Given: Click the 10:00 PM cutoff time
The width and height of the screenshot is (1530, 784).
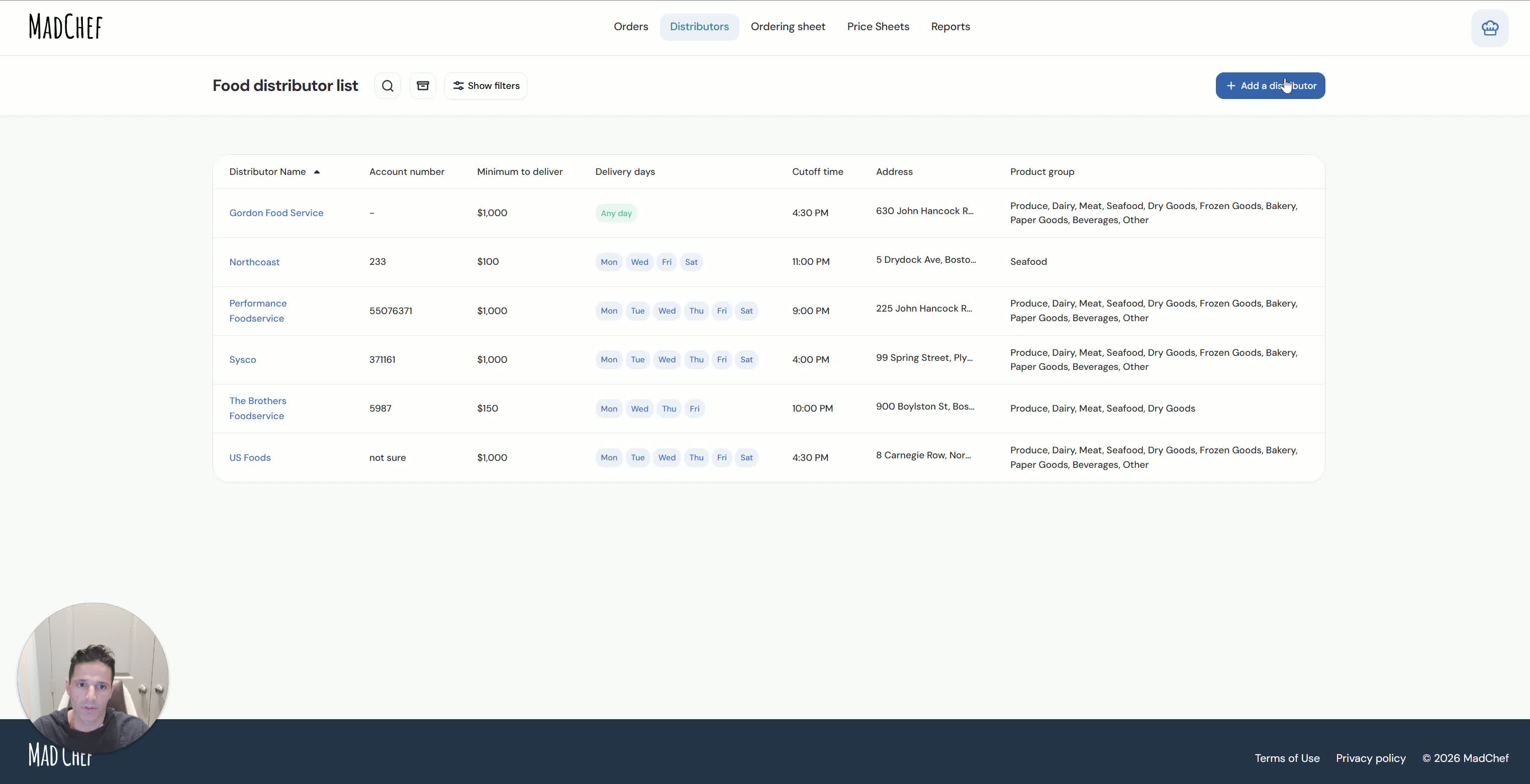Looking at the screenshot, I should point(812,409).
